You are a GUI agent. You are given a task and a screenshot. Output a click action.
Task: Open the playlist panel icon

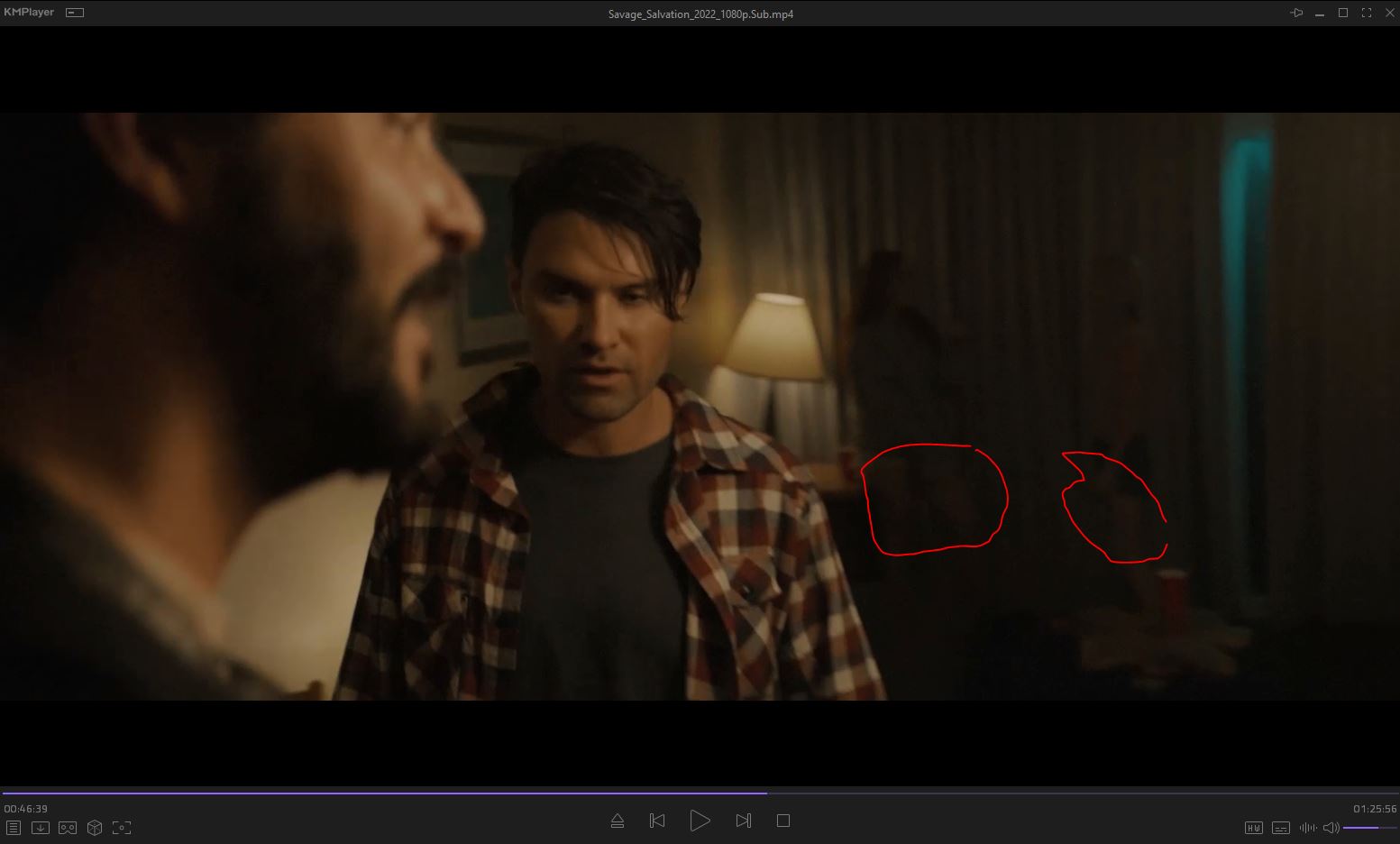(x=13, y=828)
